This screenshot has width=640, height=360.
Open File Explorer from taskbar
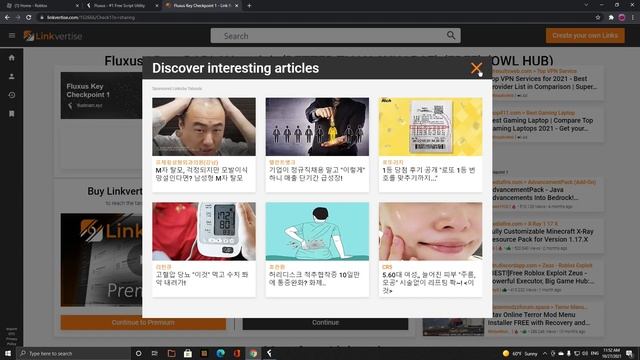[171, 353]
